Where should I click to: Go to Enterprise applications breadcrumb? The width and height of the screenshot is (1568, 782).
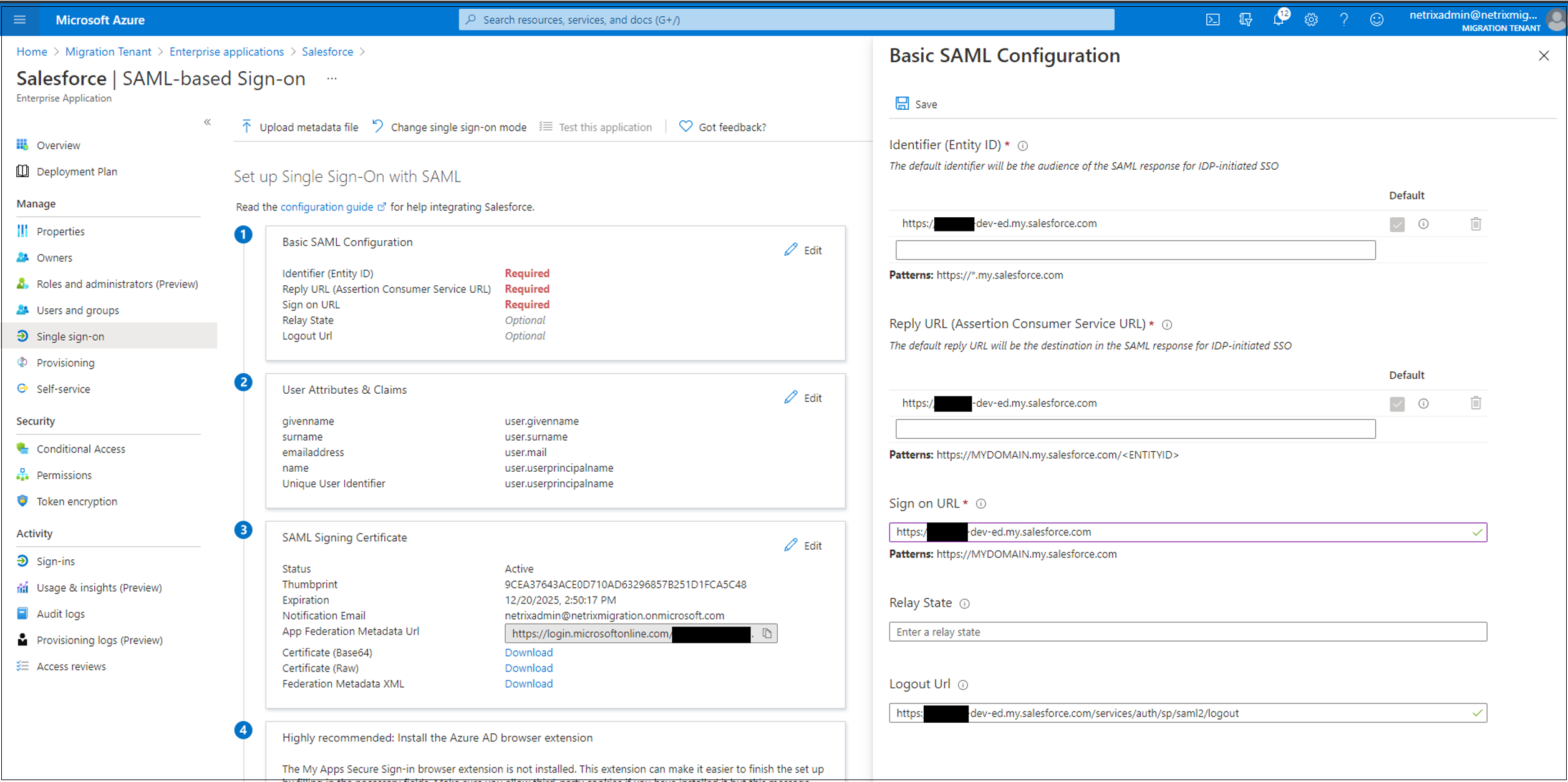click(226, 52)
